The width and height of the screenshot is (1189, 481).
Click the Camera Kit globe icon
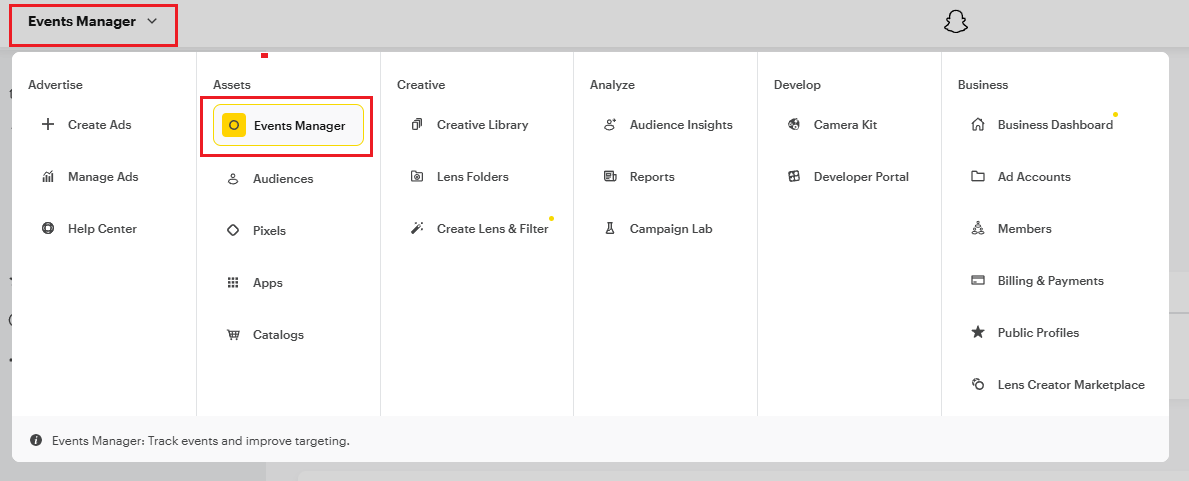tap(794, 124)
